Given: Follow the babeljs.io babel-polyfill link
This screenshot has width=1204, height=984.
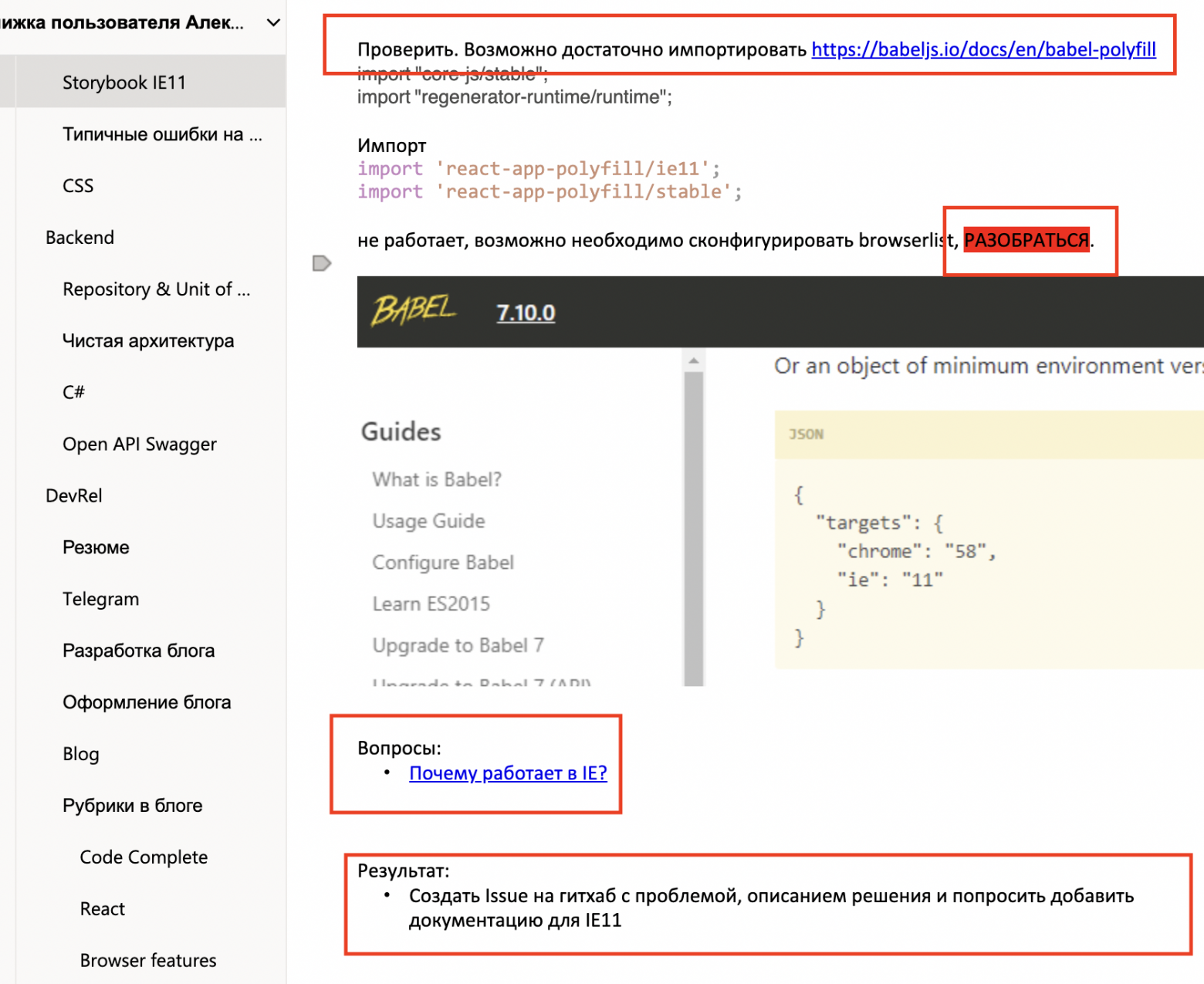Looking at the screenshot, I should coord(983,50).
